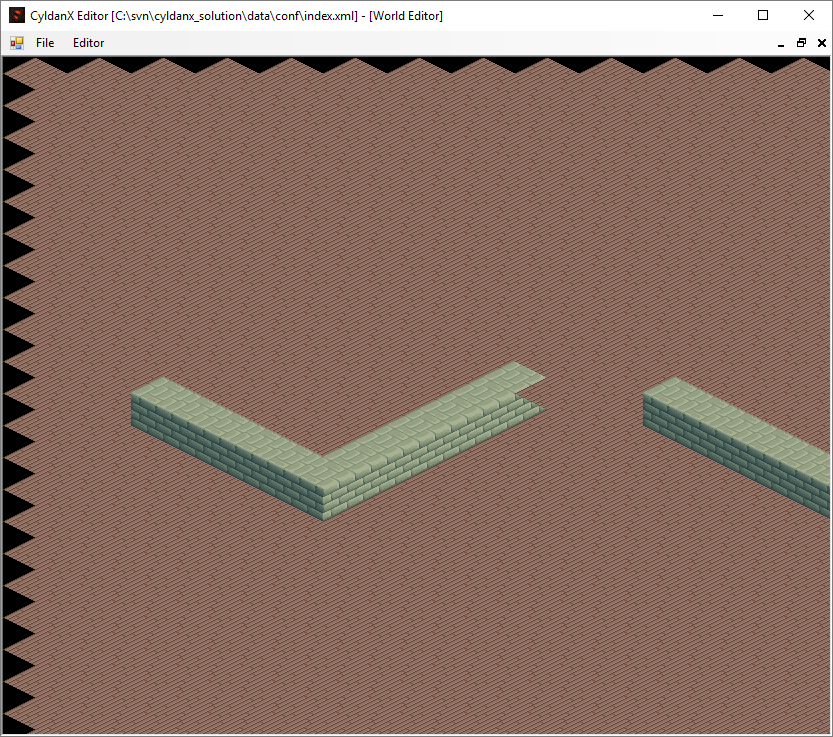Restore down the World Editor child window
Image resolution: width=833 pixels, height=737 pixels.
801,43
